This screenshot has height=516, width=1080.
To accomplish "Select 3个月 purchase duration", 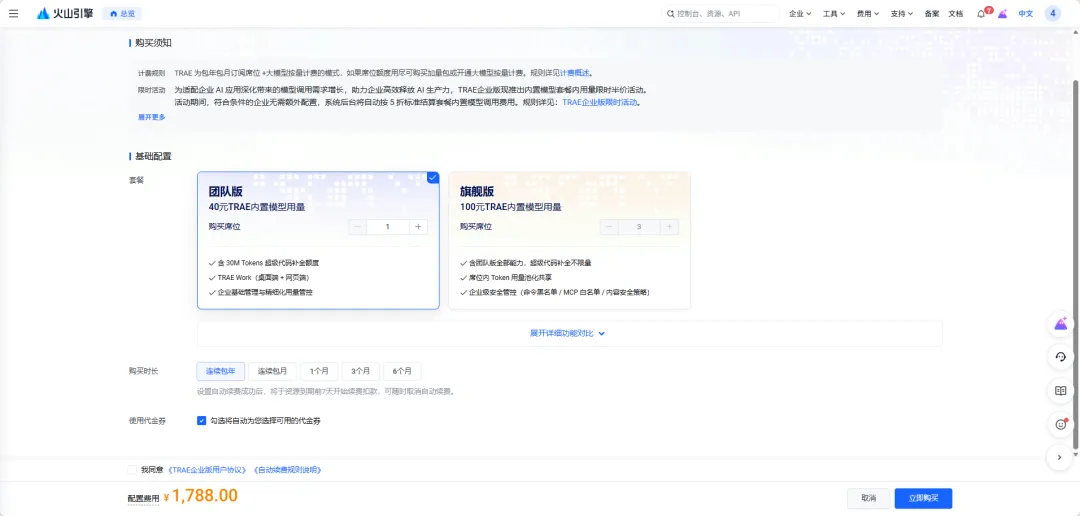I will (x=360, y=371).
